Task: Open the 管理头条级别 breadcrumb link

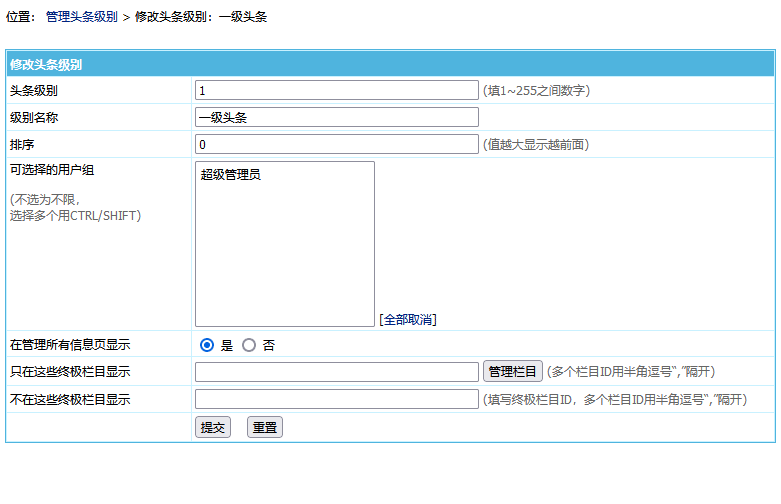Action: tap(81, 17)
